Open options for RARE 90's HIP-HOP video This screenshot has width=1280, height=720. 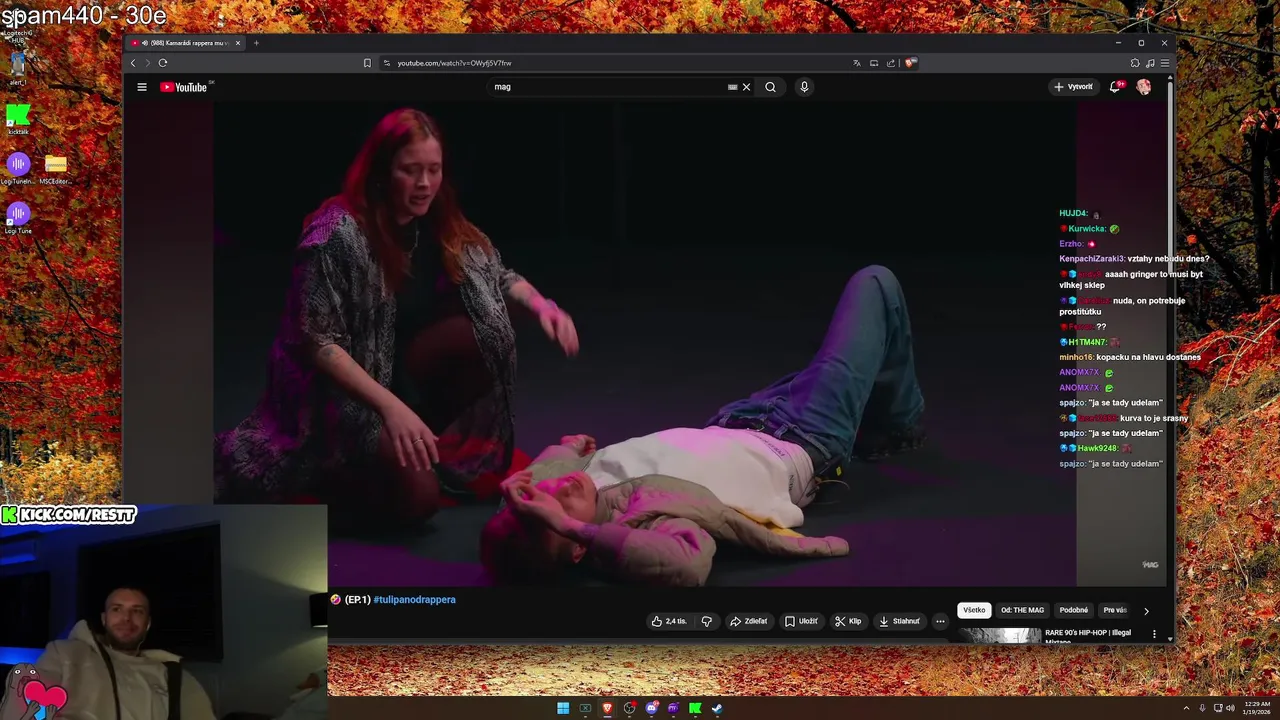point(1154,634)
